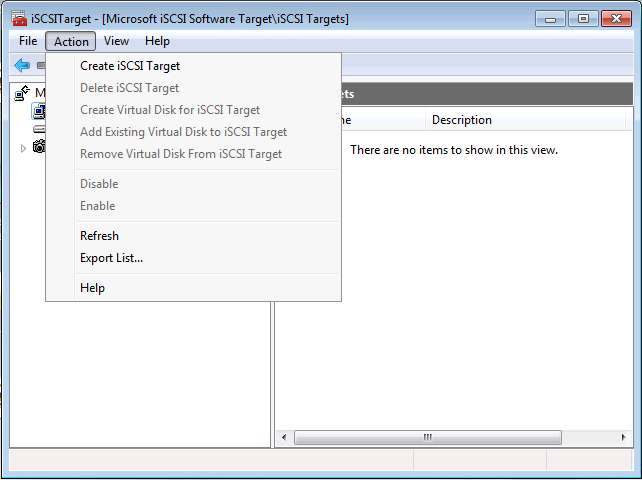Click the 'There are no items to show' text
This screenshot has height=480, width=642.
[x=454, y=150]
